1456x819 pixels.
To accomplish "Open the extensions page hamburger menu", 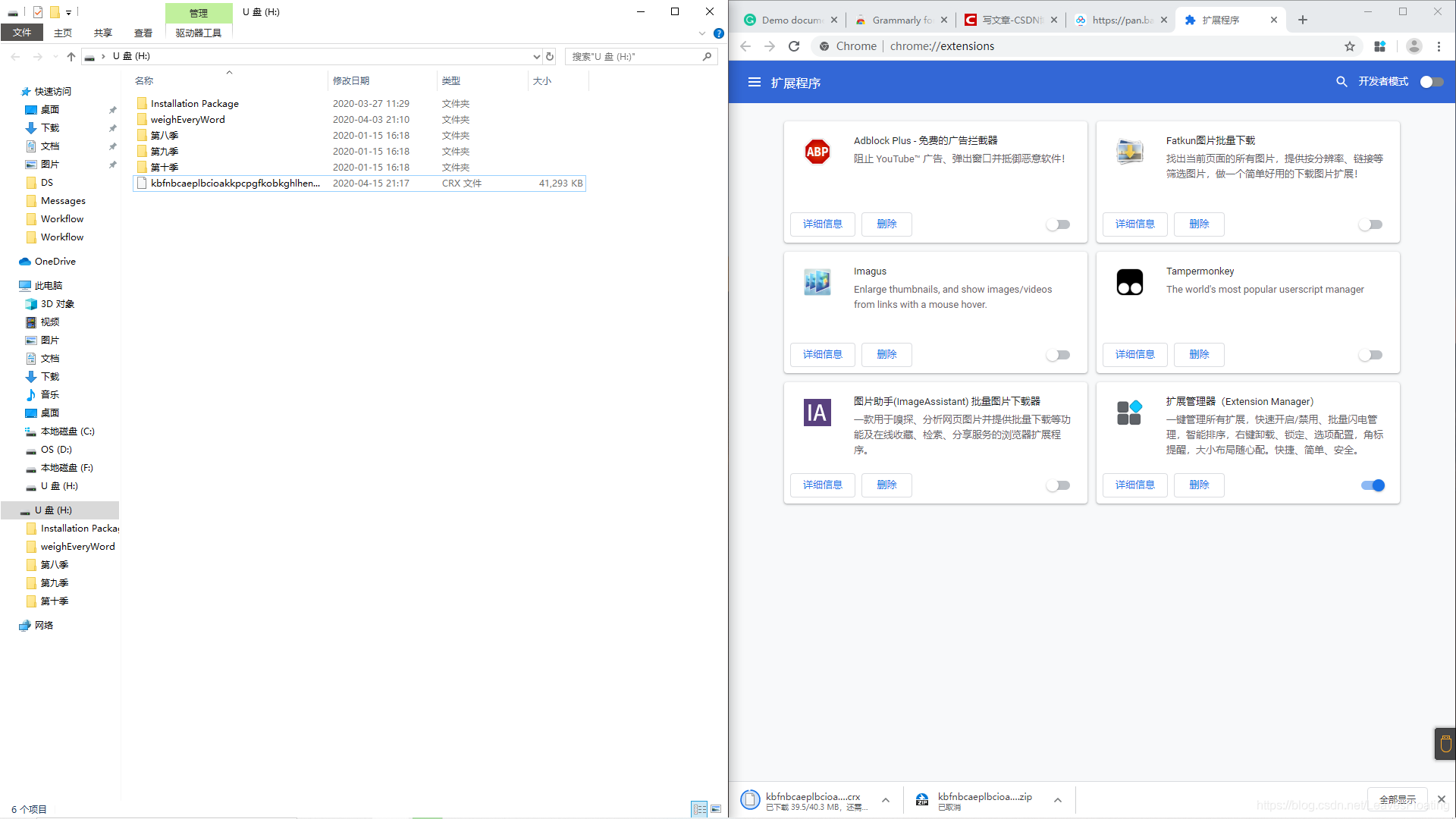I will coord(754,82).
